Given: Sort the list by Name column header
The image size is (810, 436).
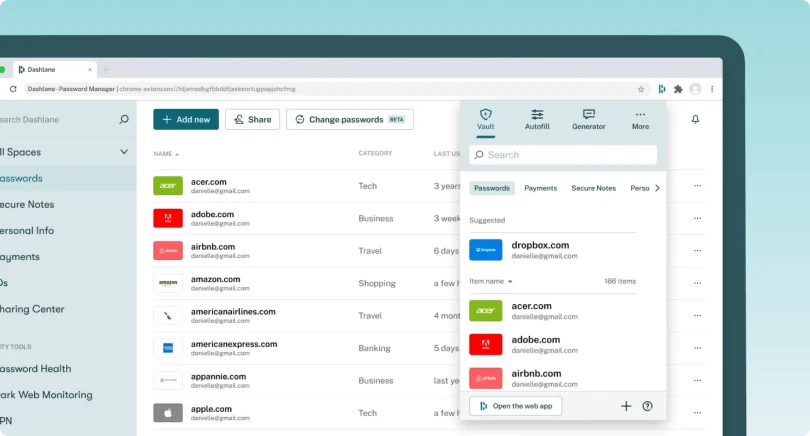Looking at the screenshot, I should click(166, 154).
